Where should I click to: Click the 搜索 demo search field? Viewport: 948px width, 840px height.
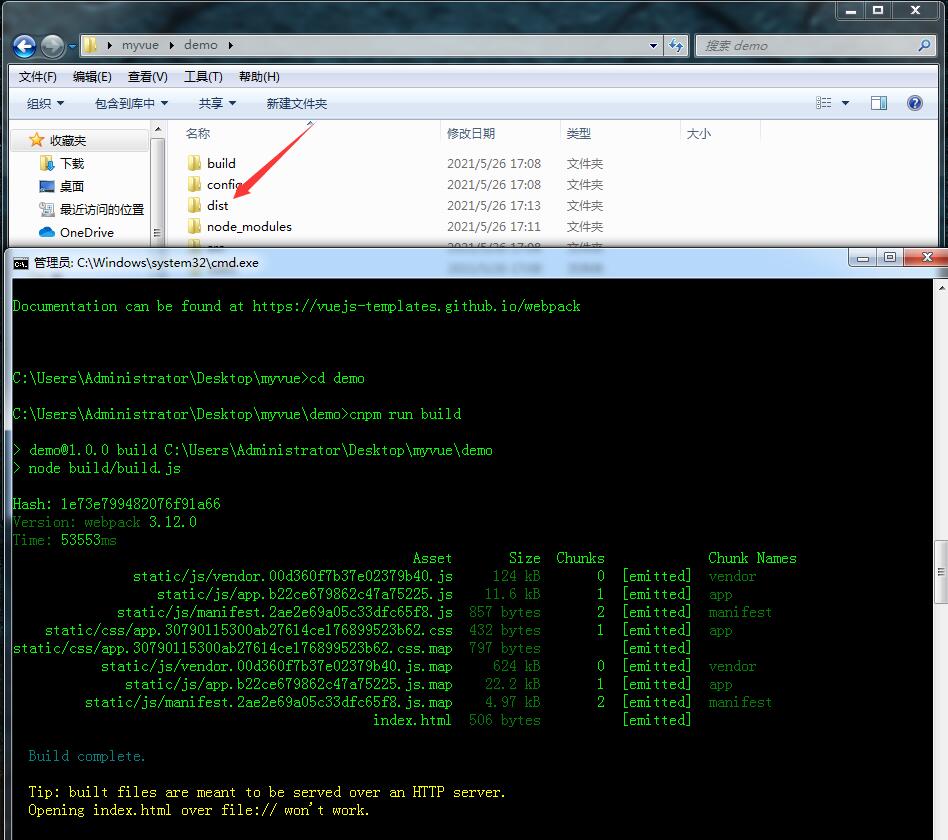814,45
